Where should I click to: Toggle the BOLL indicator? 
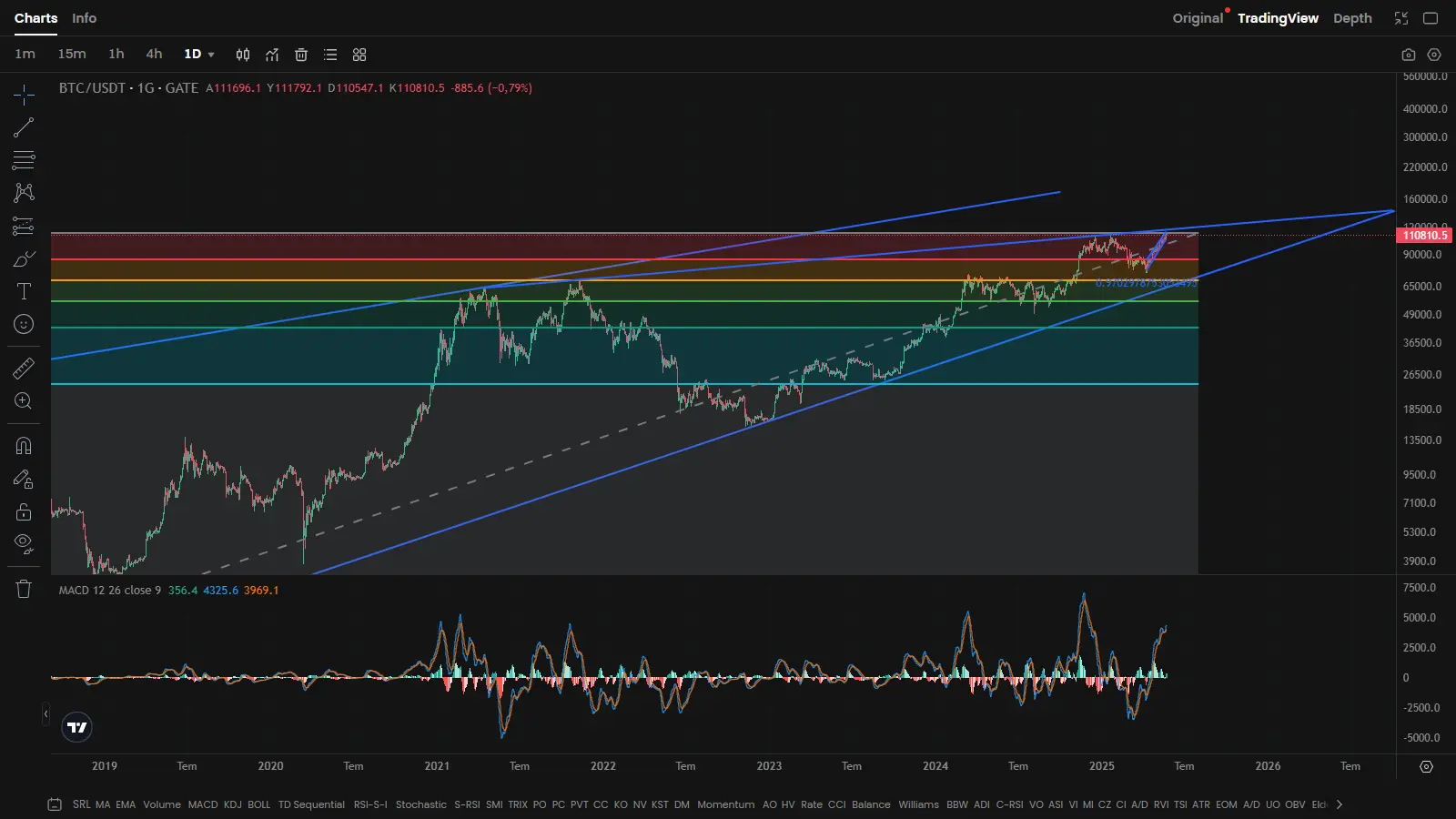point(259,804)
